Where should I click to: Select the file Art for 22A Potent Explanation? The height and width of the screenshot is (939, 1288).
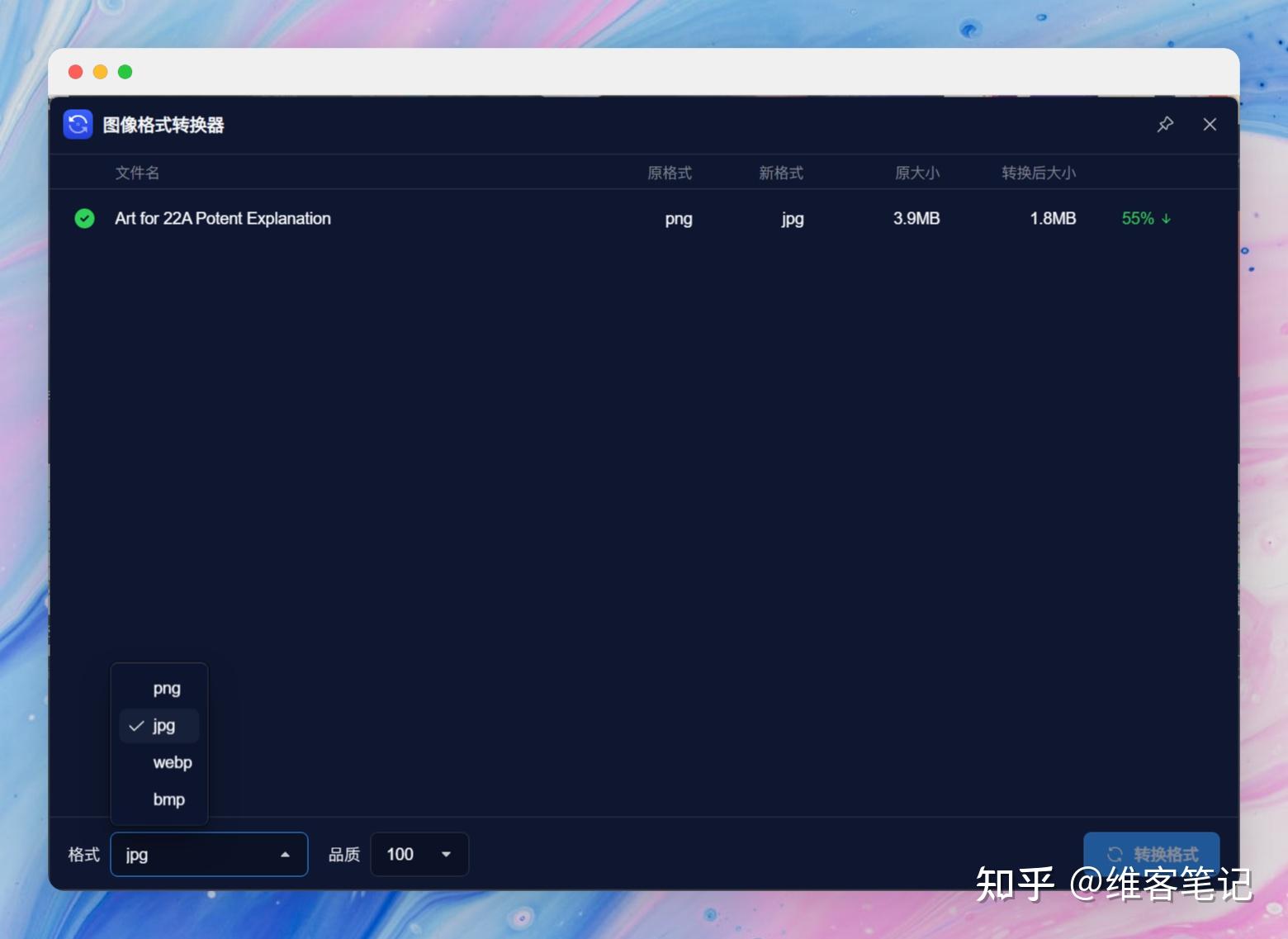point(222,218)
